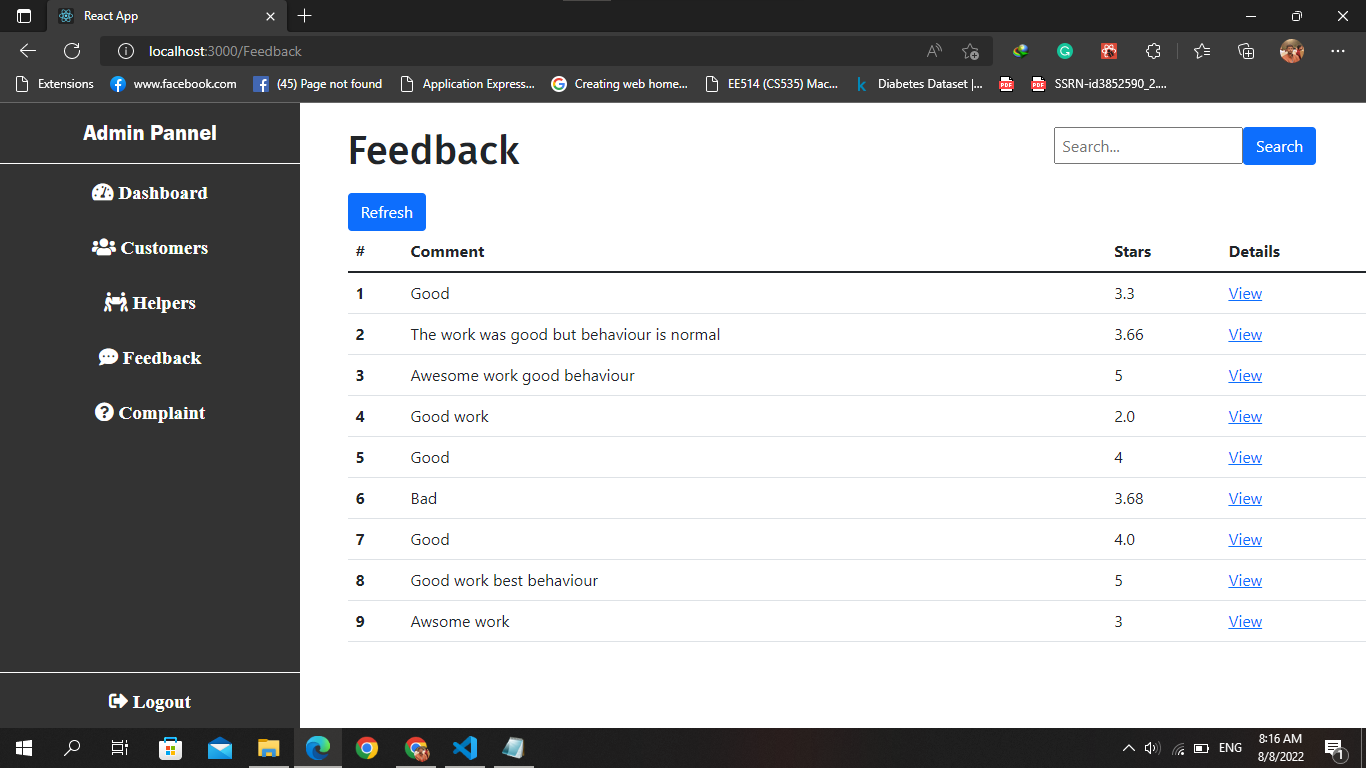This screenshot has width=1366, height=768.
Task: Click the taskbar volume speaker icon
Action: tap(1152, 748)
